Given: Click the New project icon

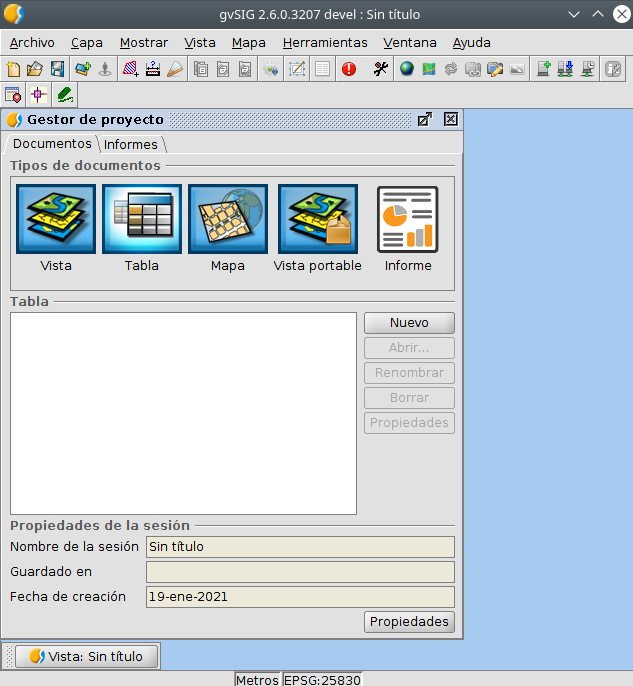Looking at the screenshot, I should [13, 69].
